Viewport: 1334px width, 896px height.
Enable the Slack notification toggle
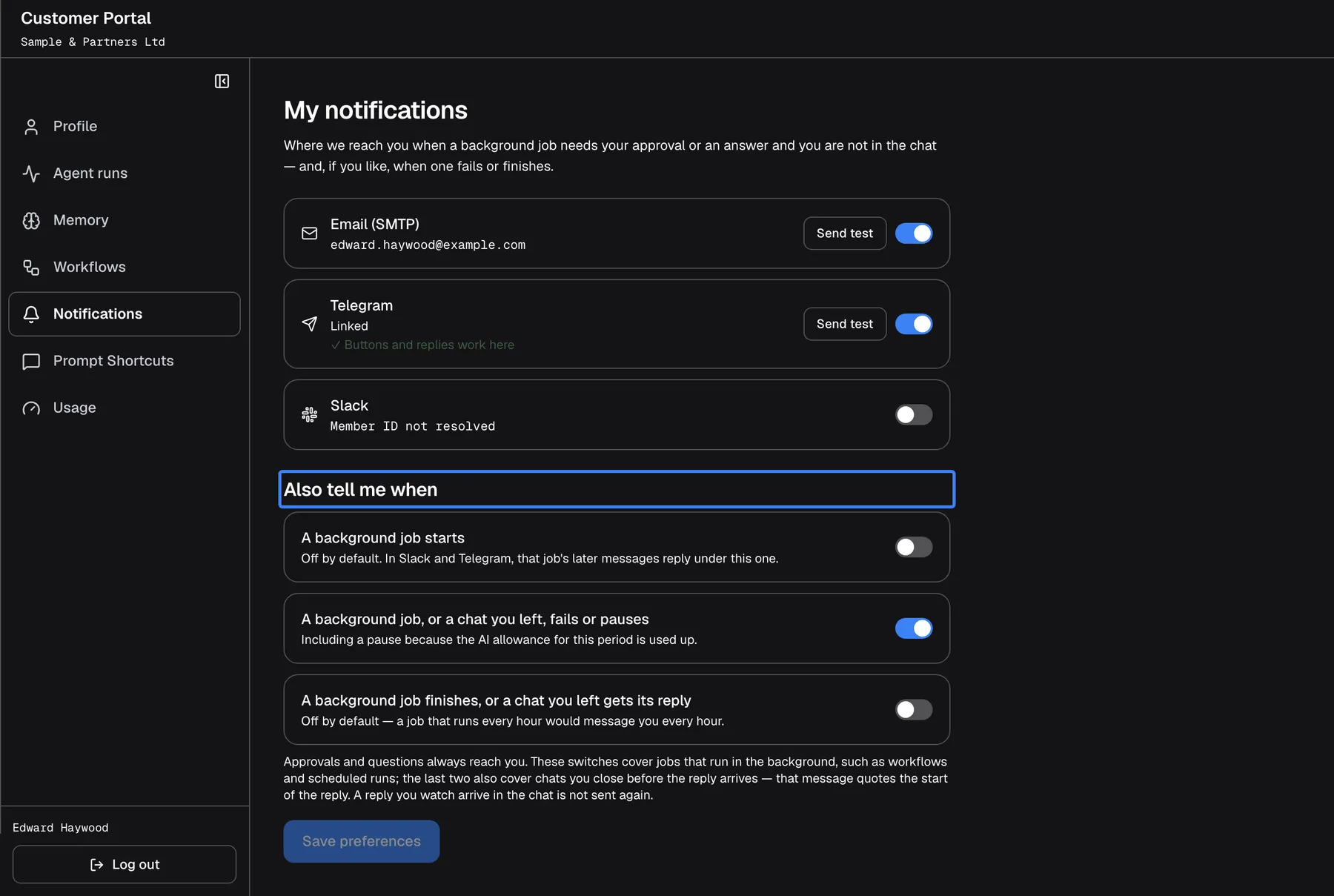click(x=914, y=415)
